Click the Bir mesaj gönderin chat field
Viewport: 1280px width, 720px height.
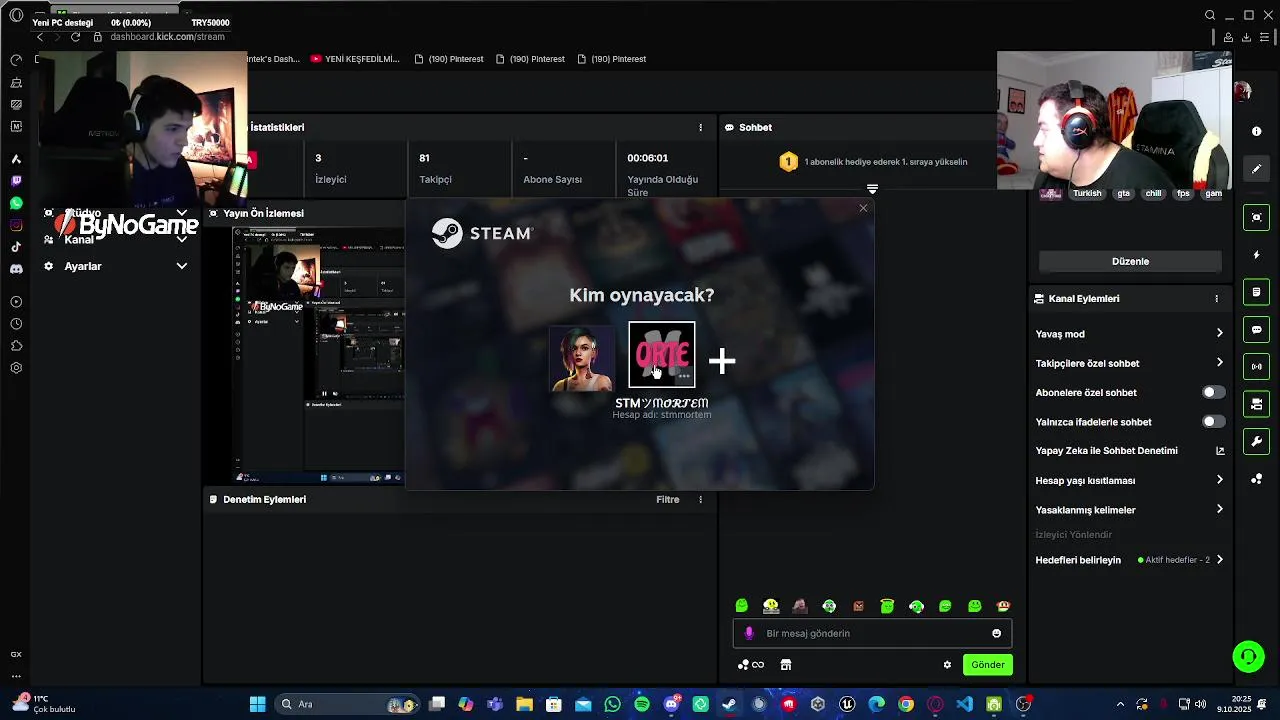(x=873, y=633)
